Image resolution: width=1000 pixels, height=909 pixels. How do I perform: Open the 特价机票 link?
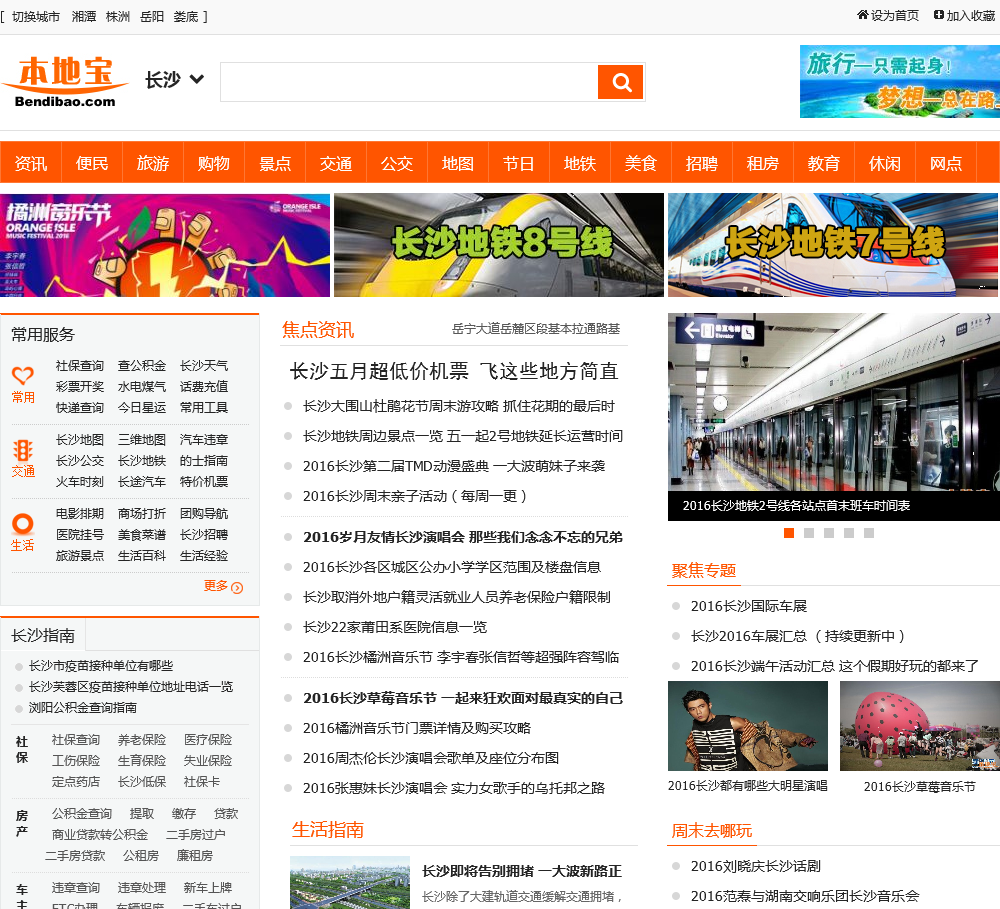203,482
